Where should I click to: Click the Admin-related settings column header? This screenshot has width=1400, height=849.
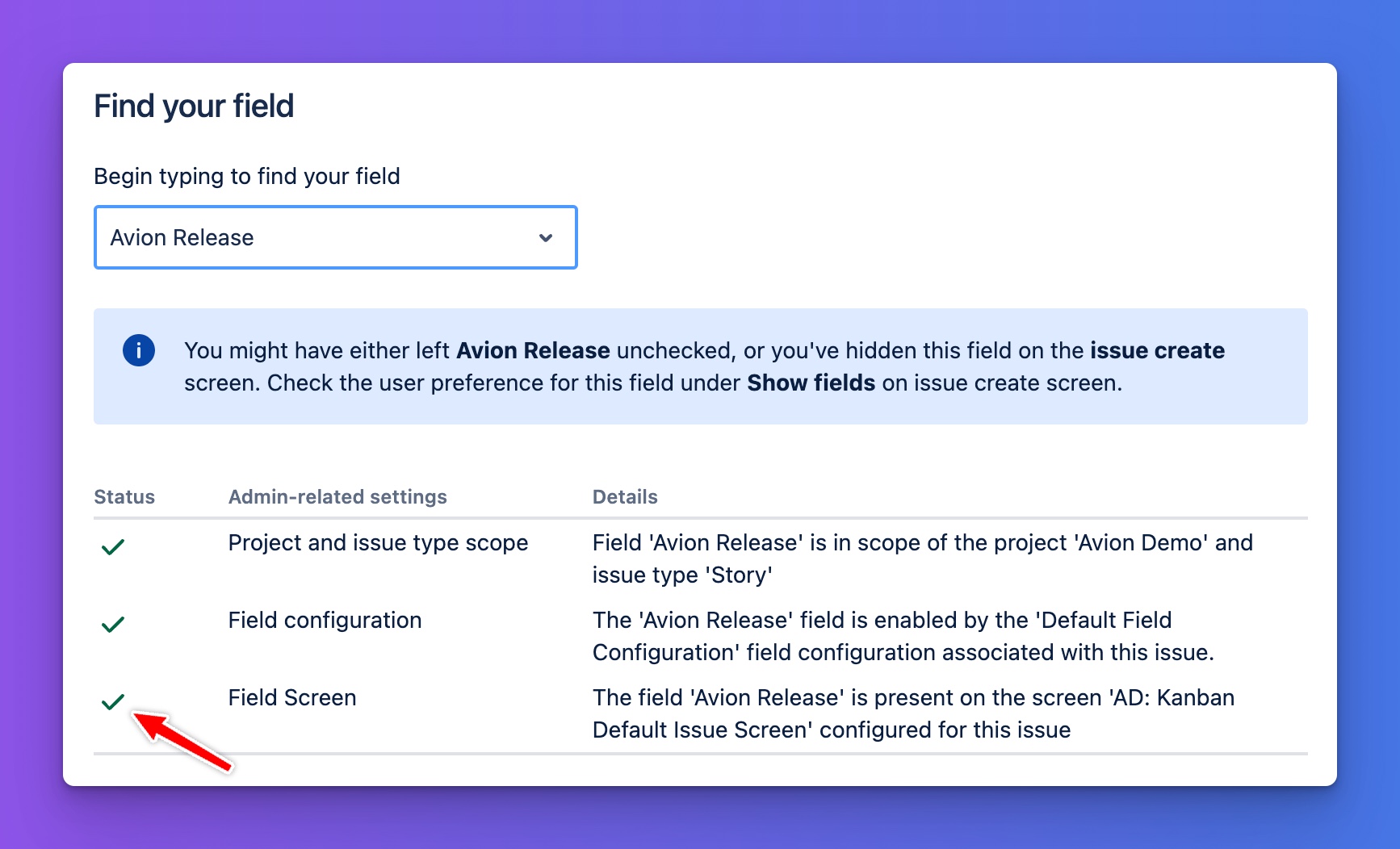pos(337,497)
